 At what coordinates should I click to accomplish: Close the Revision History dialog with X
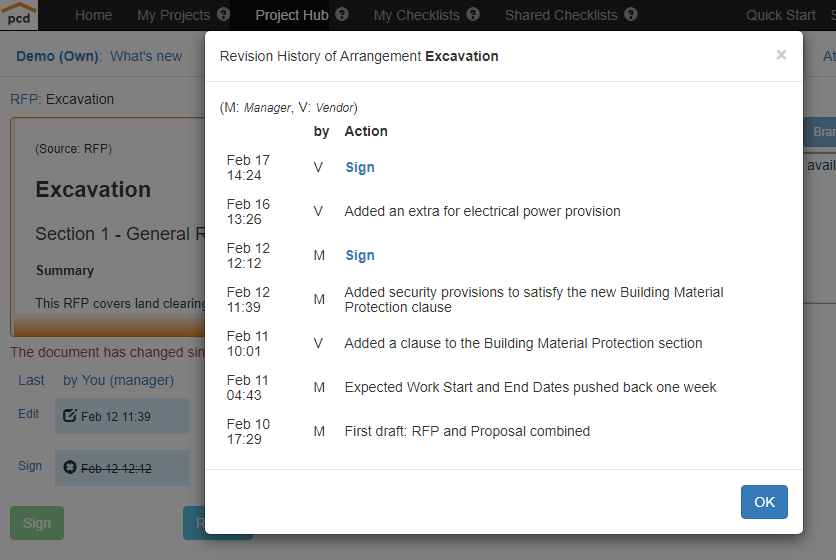[x=781, y=55]
